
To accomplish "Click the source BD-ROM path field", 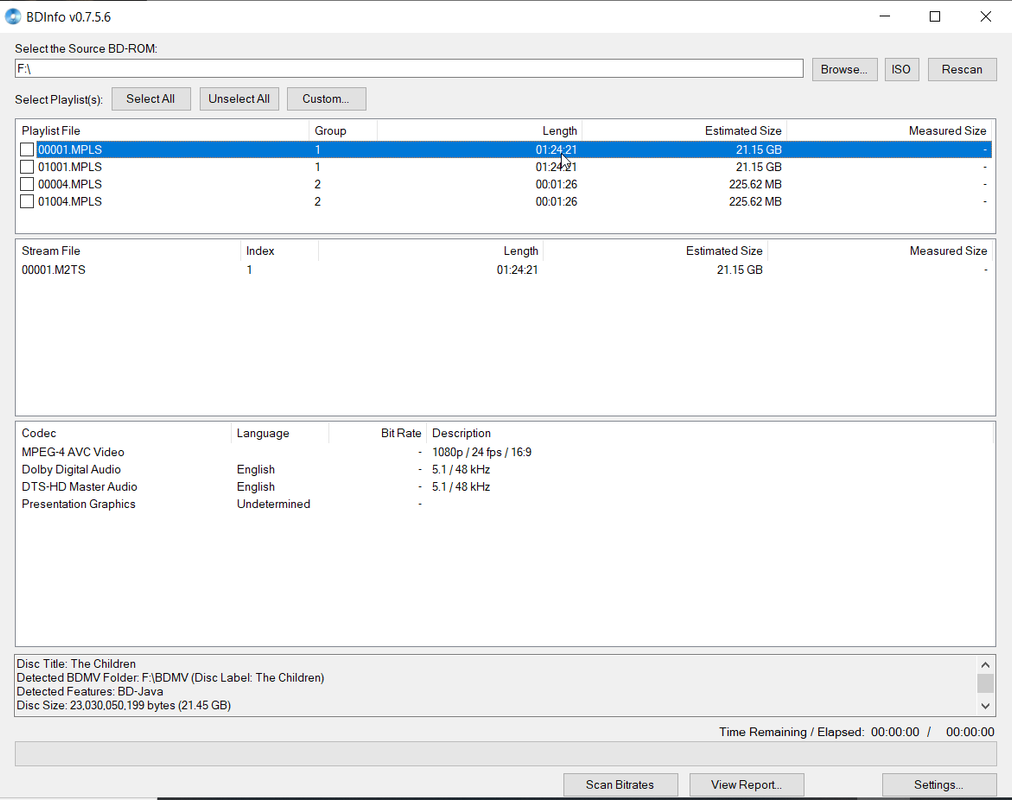I will (x=409, y=68).
